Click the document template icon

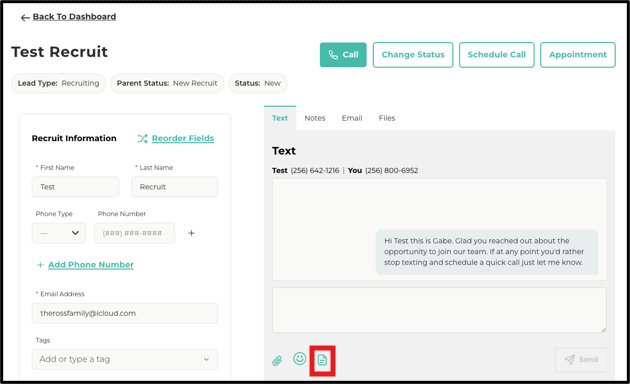[322, 360]
